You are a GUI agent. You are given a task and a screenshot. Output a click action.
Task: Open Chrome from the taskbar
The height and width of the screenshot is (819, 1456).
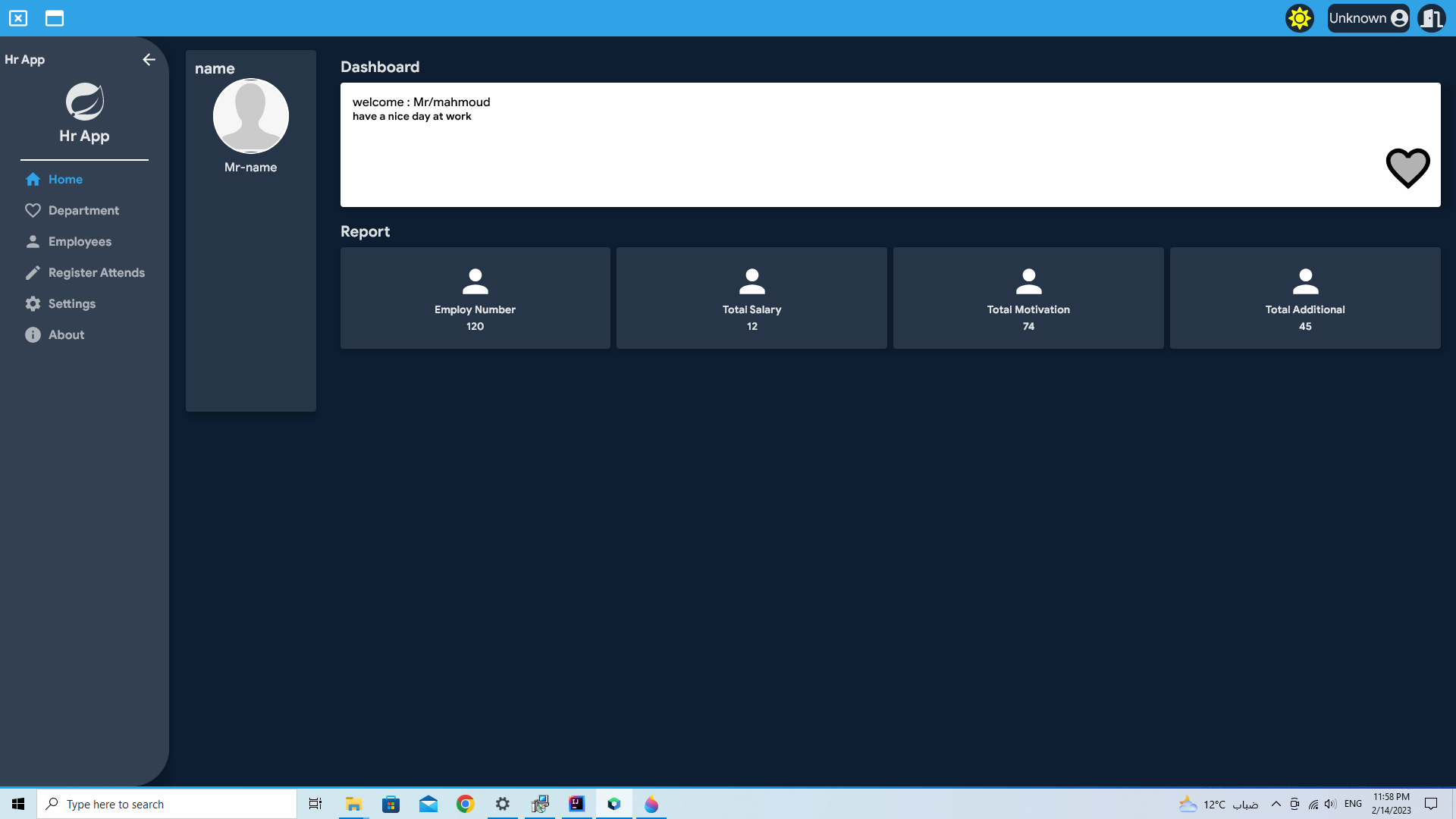click(465, 804)
